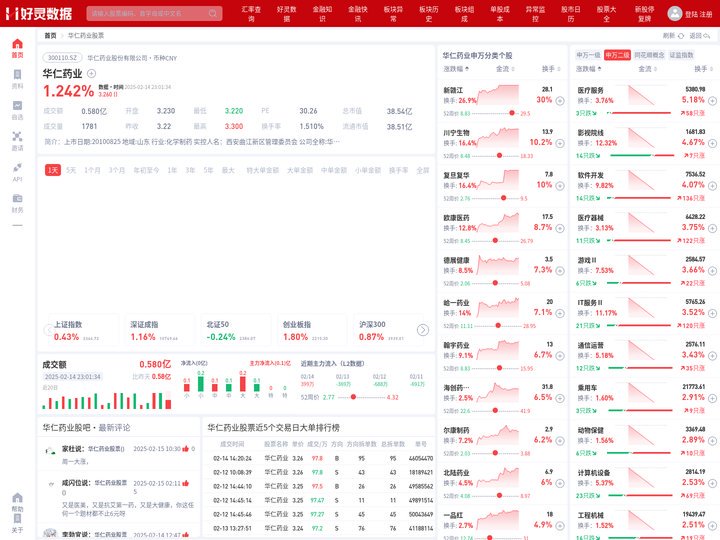Viewport: 720px width, 540px height.
Task: Open the 创业板指 index card
Action: click(x=313, y=330)
